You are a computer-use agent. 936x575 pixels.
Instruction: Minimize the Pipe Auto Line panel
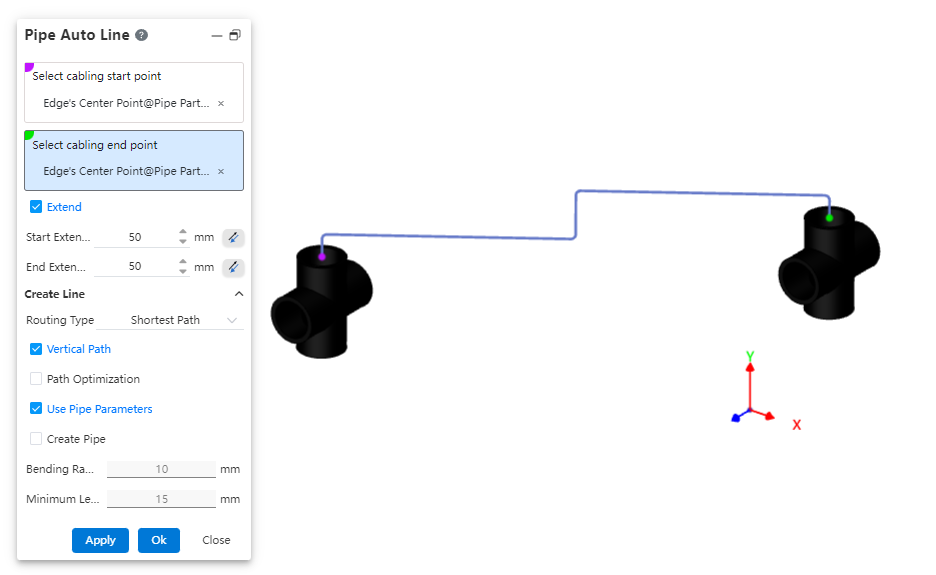click(x=217, y=35)
